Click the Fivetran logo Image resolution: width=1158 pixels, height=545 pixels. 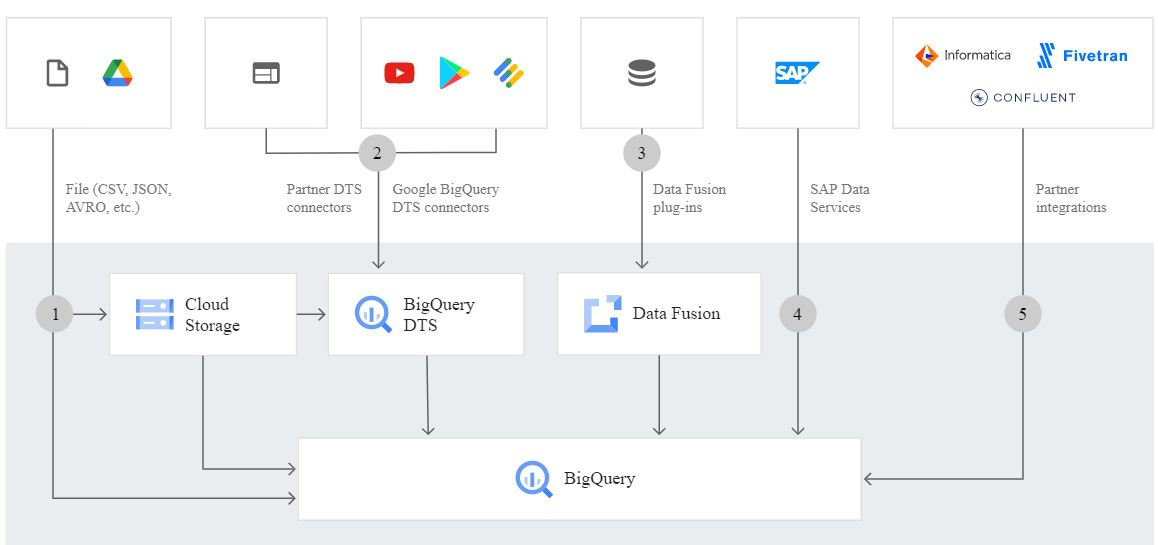[x=1082, y=56]
